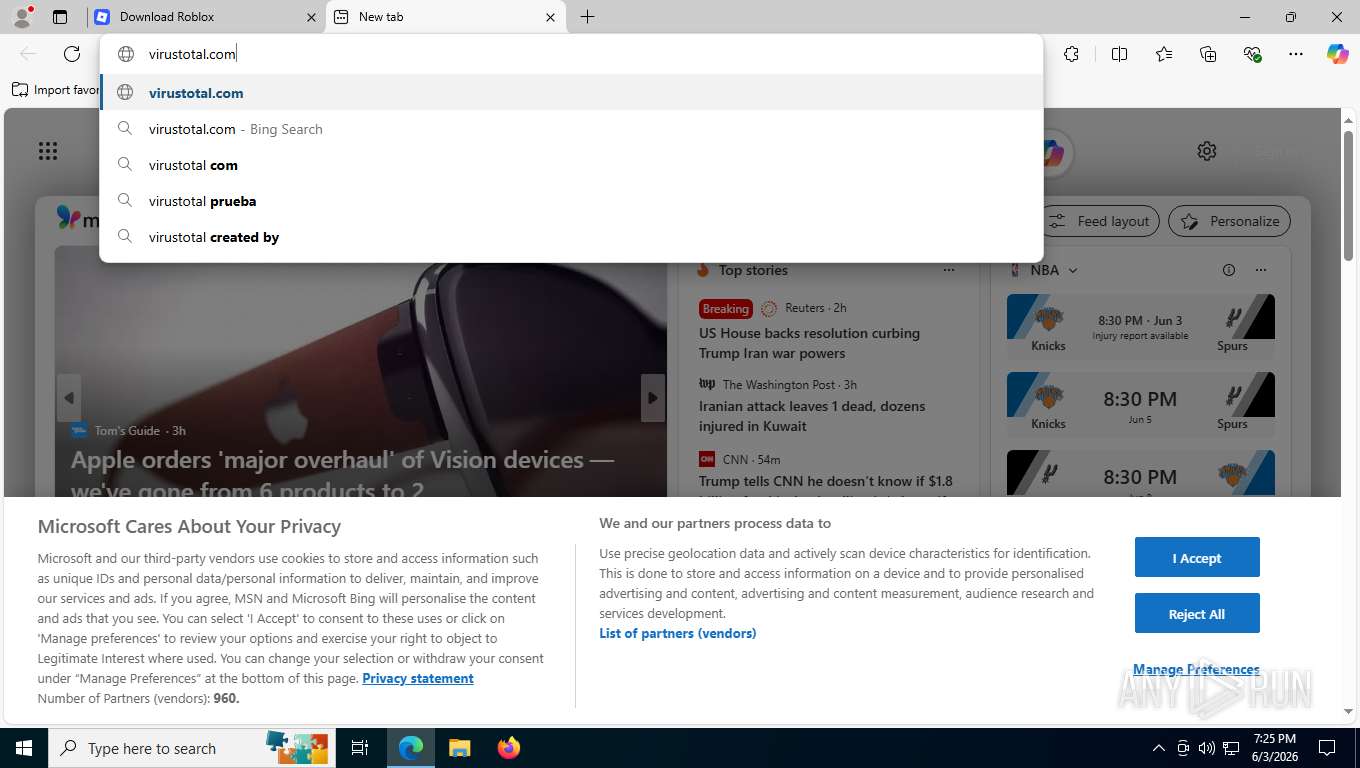Open Microsoft Edge taskbar icon
Viewport: 1360px width, 768px height.
click(411, 748)
